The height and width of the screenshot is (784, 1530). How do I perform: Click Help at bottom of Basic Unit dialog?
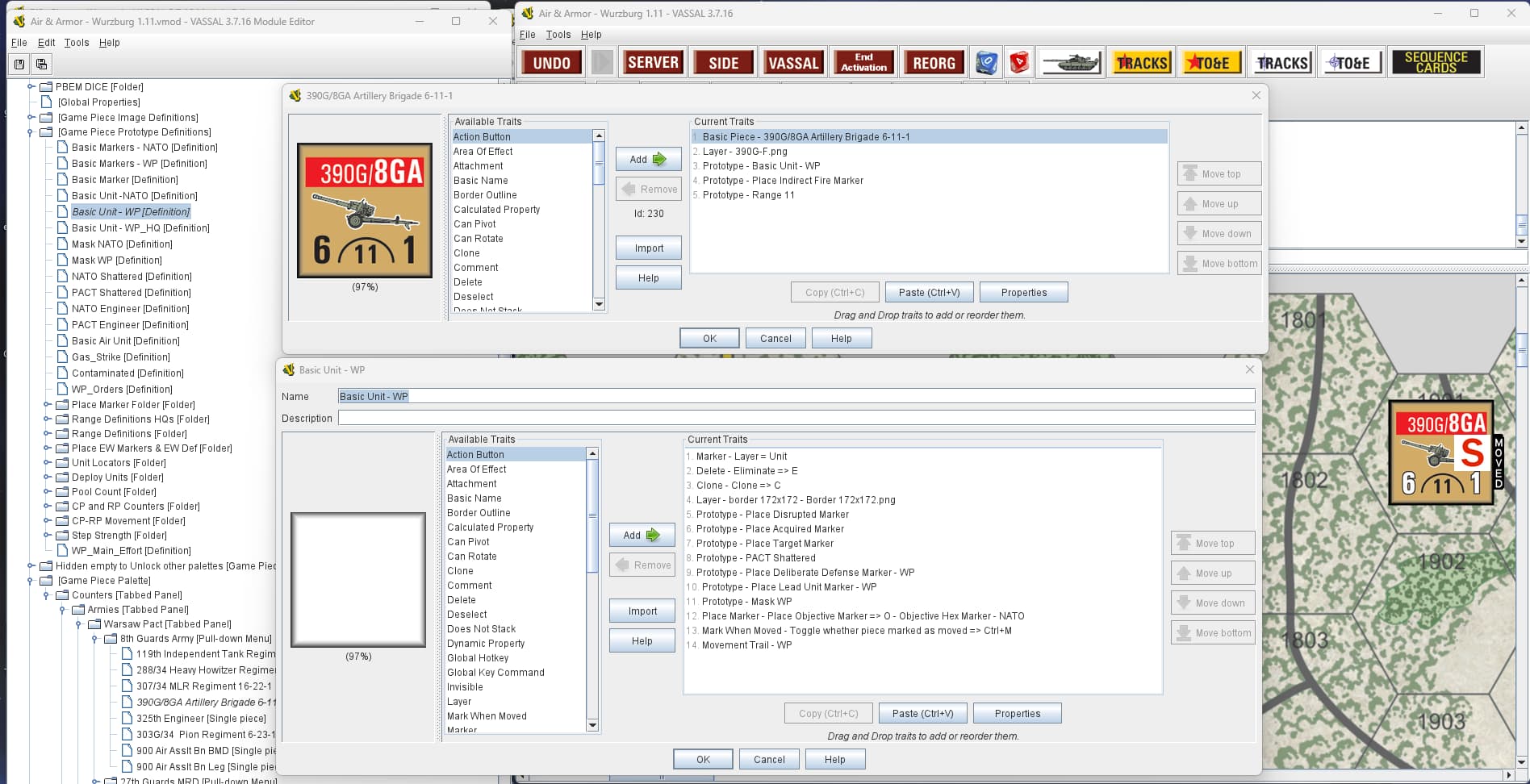(x=835, y=760)
